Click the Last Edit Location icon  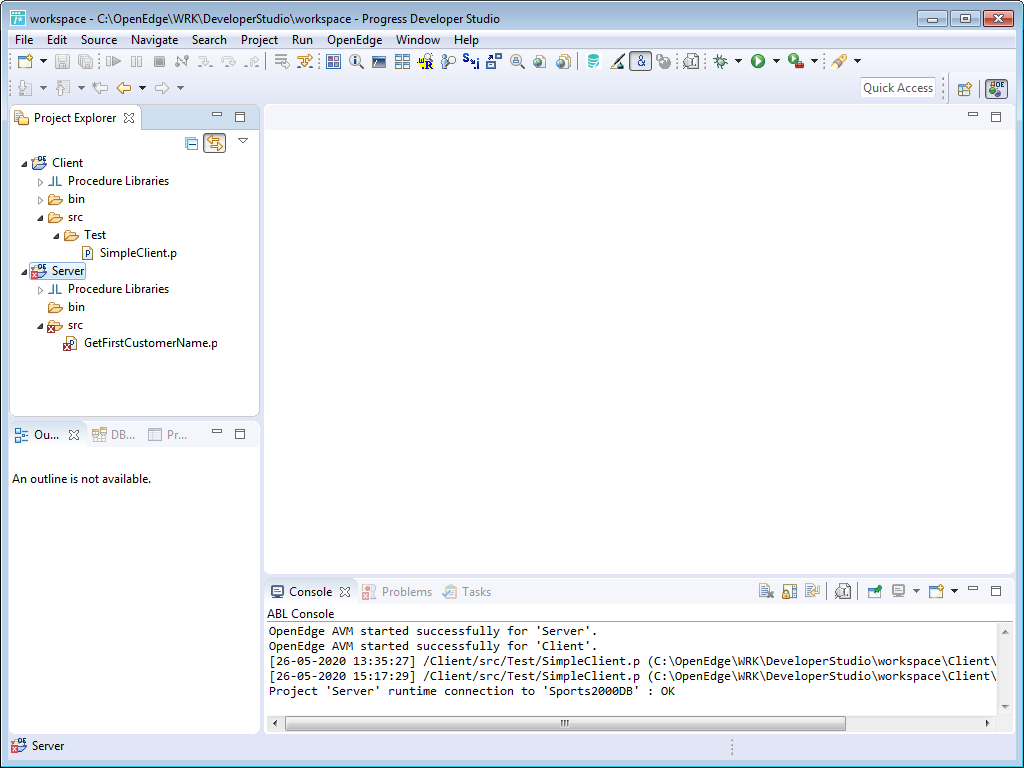coord(100,88)
